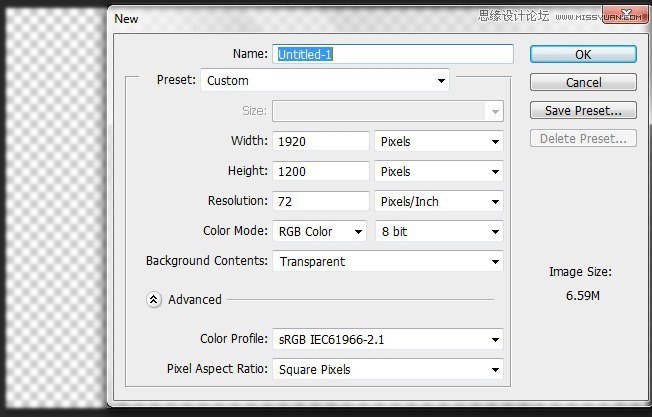The width and height of the screenshot is (652, 417).
Task: Open the Preset dropdown showing Custom
Action: [x=325, y=81]
